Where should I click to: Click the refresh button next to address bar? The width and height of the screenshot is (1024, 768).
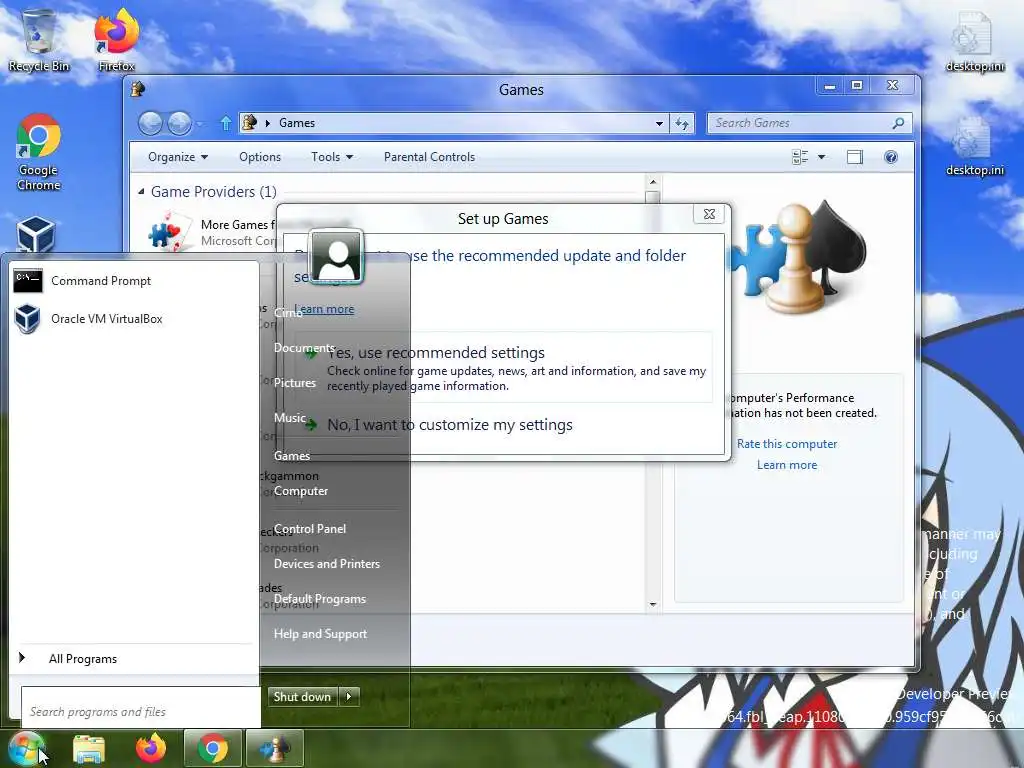tap(682, 123)
